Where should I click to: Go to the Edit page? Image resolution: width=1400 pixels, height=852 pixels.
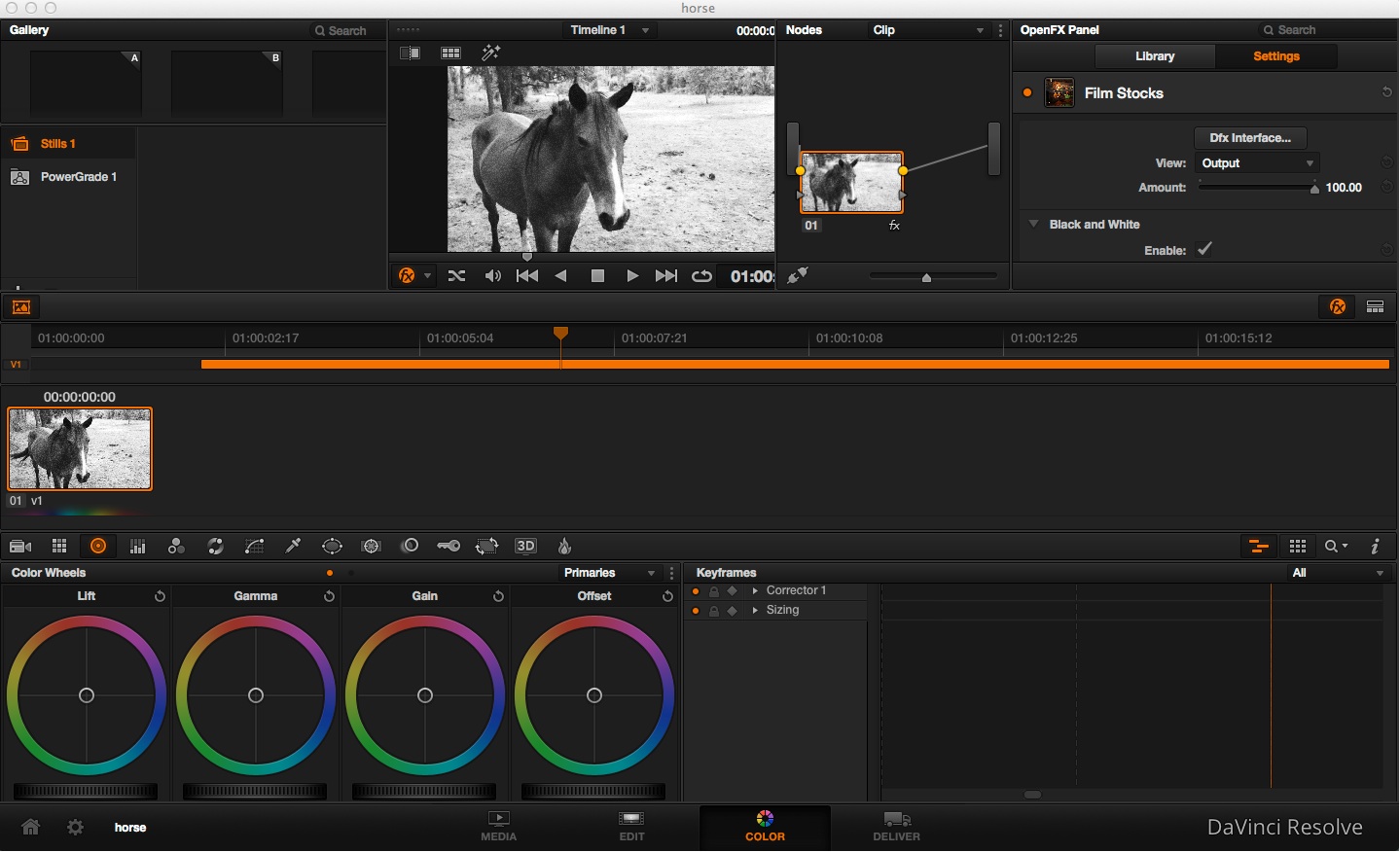[631, 826]
